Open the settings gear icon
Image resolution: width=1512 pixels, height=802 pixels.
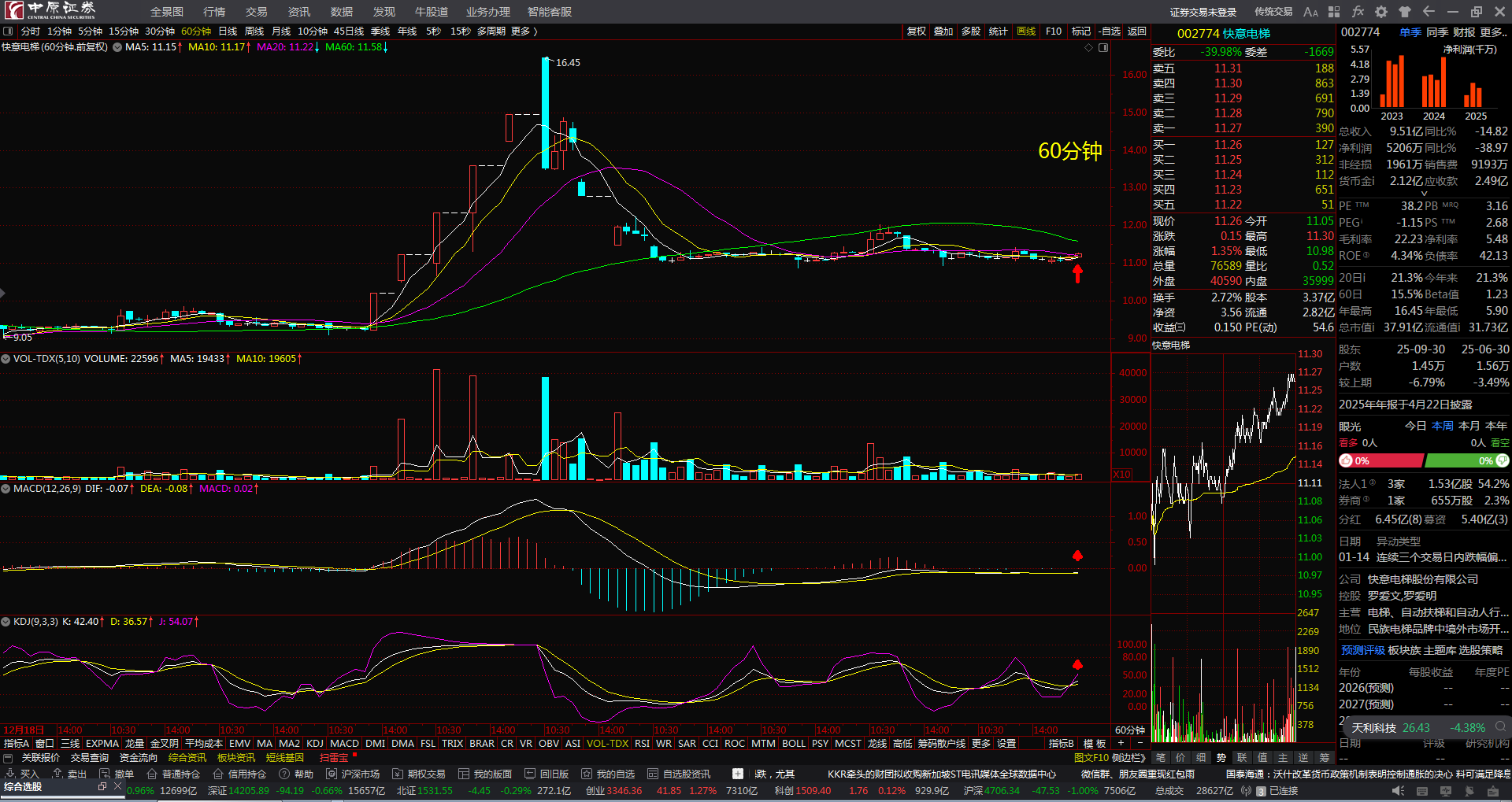click(x=1381, y=12)
